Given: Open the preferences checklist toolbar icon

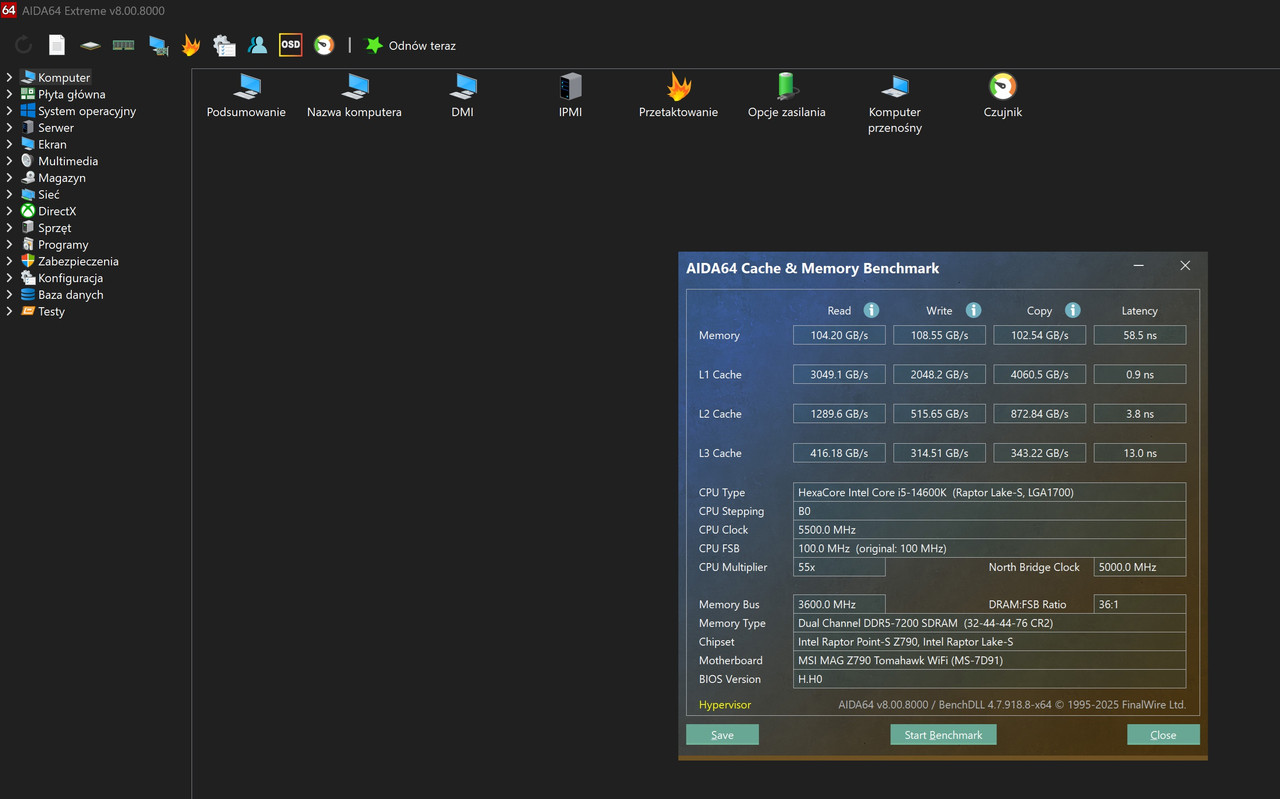Looking at the screenshot, I should [x=224, y=45].
